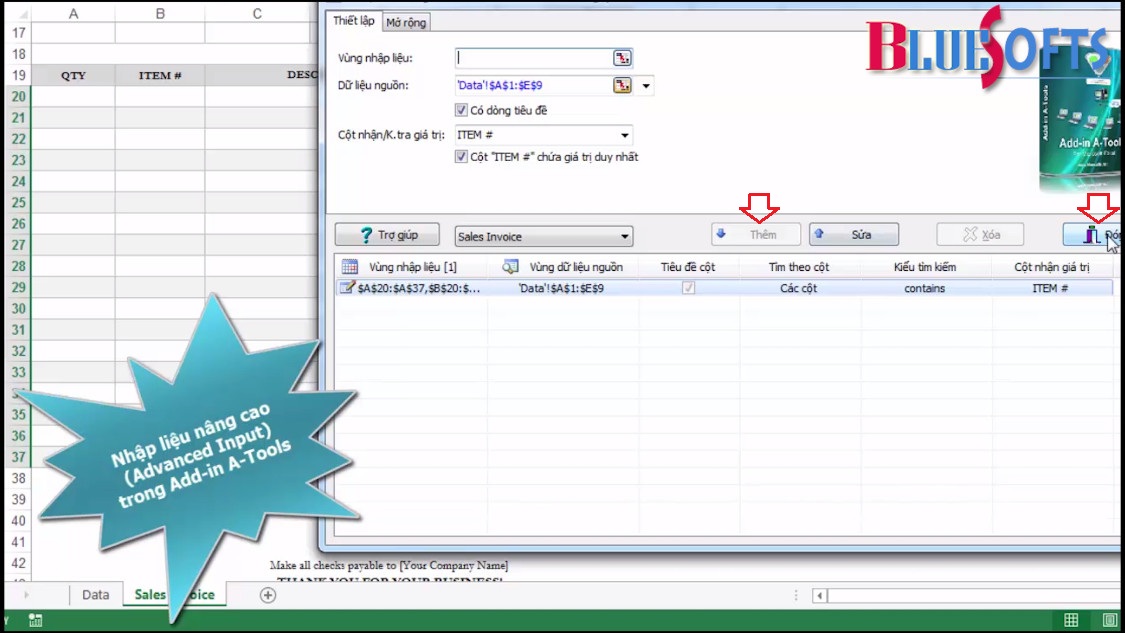Click the 'contains' search type cell
Screen dimensions: 1125x633
coord(924,289)
